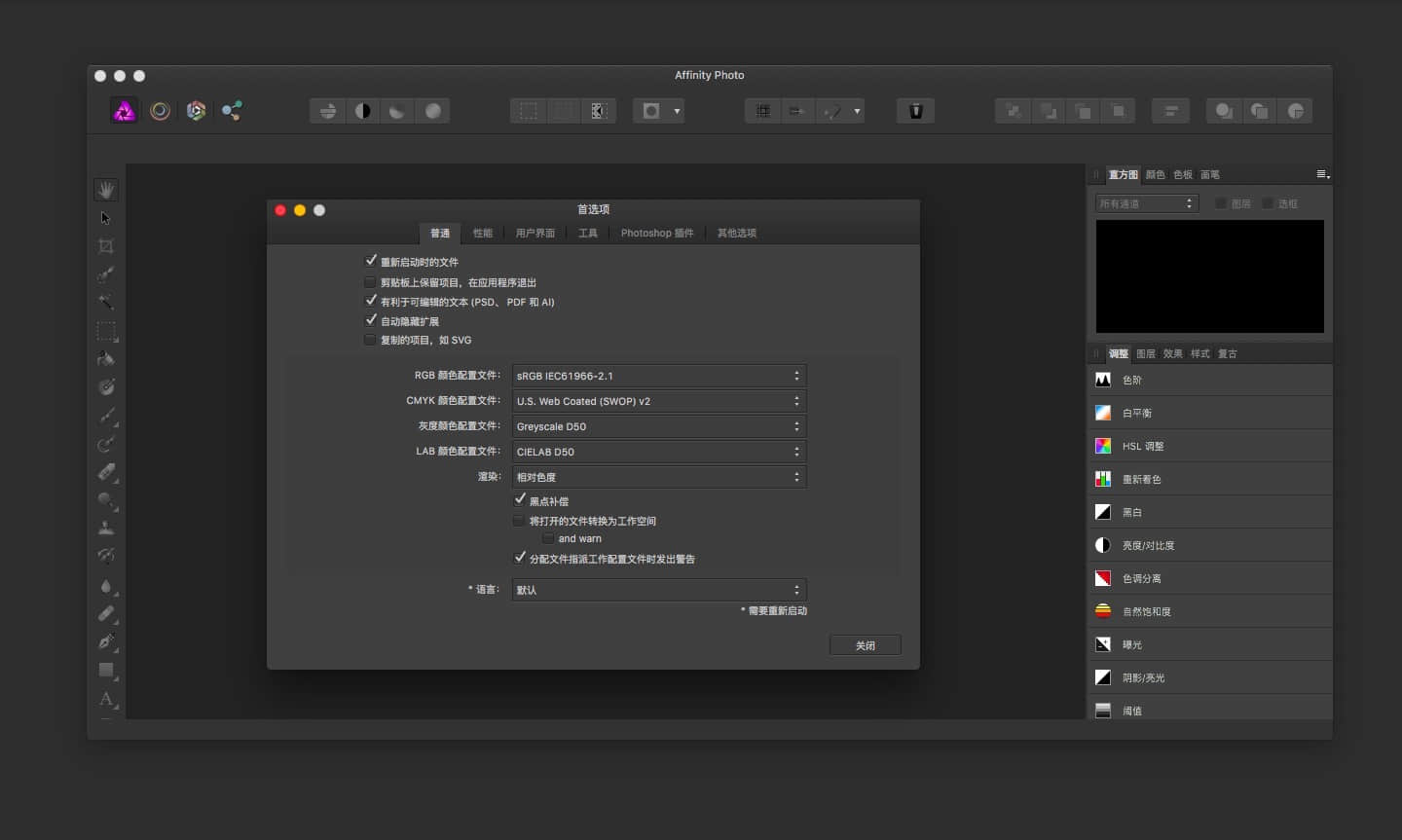The height and width of the screenshot is (840, 1402).
Task: Add a 白平衡 adjustment
Action: pos(1210,413)
